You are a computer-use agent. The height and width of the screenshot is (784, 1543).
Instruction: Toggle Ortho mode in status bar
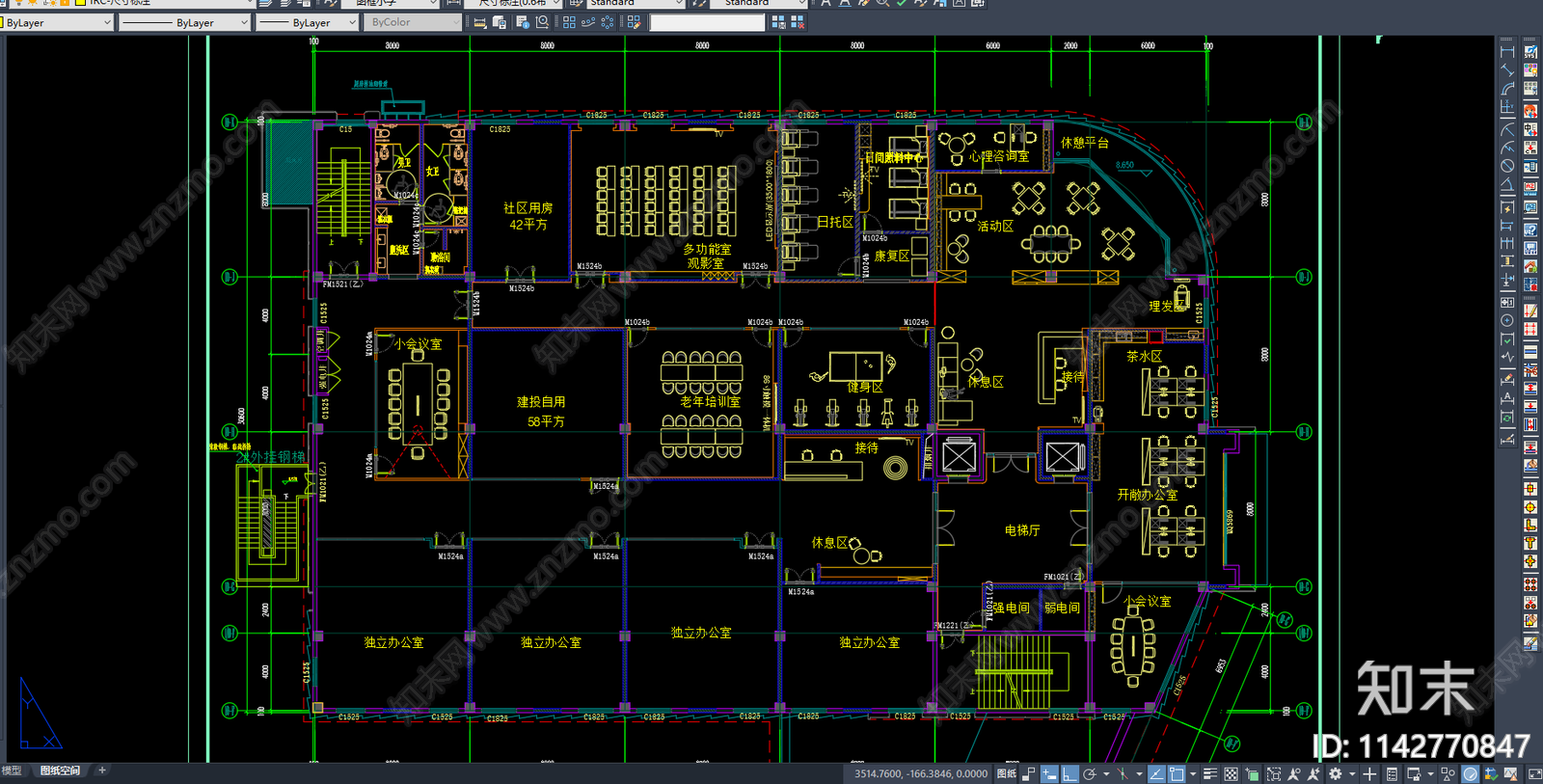(x=1069, y=774)
